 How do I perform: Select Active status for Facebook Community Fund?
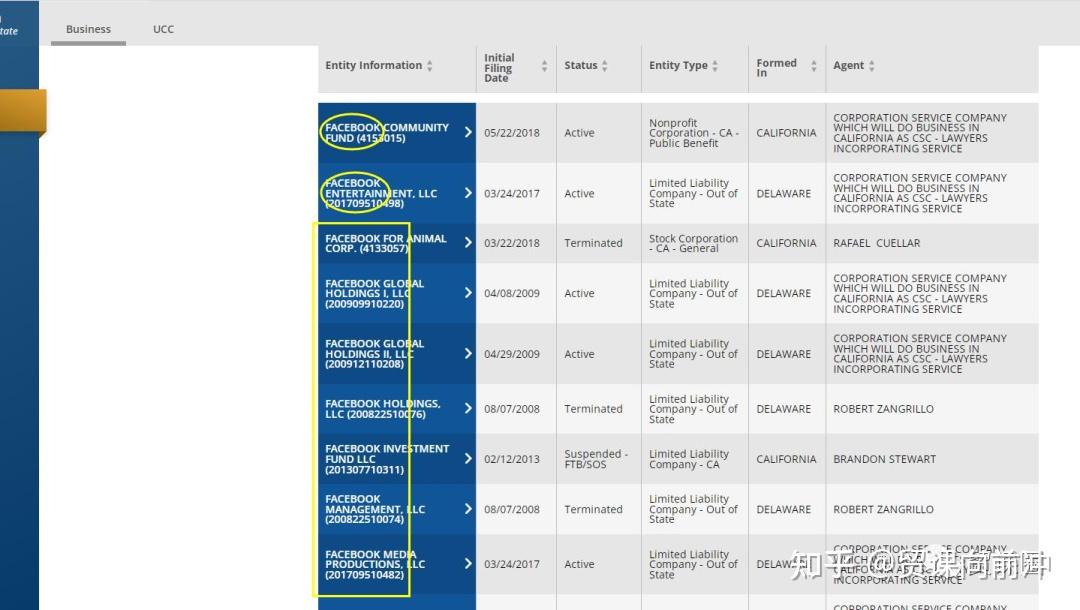click(x=579, y=133)
